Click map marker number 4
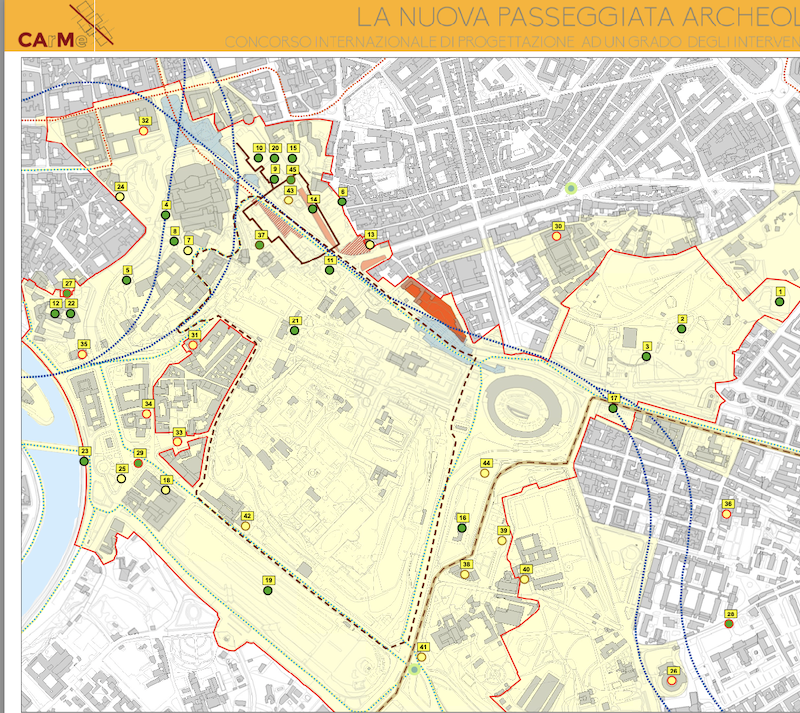 tap(165, 215)
